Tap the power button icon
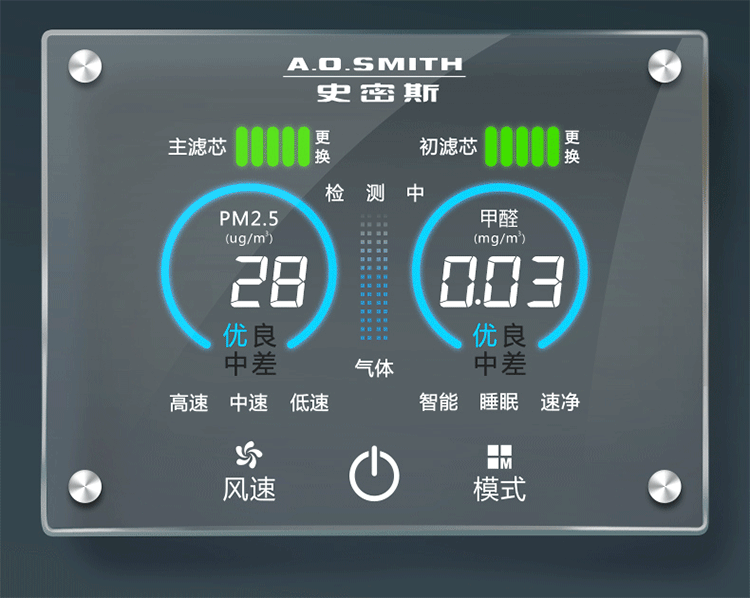750x598 pixels. click(374, 473)
